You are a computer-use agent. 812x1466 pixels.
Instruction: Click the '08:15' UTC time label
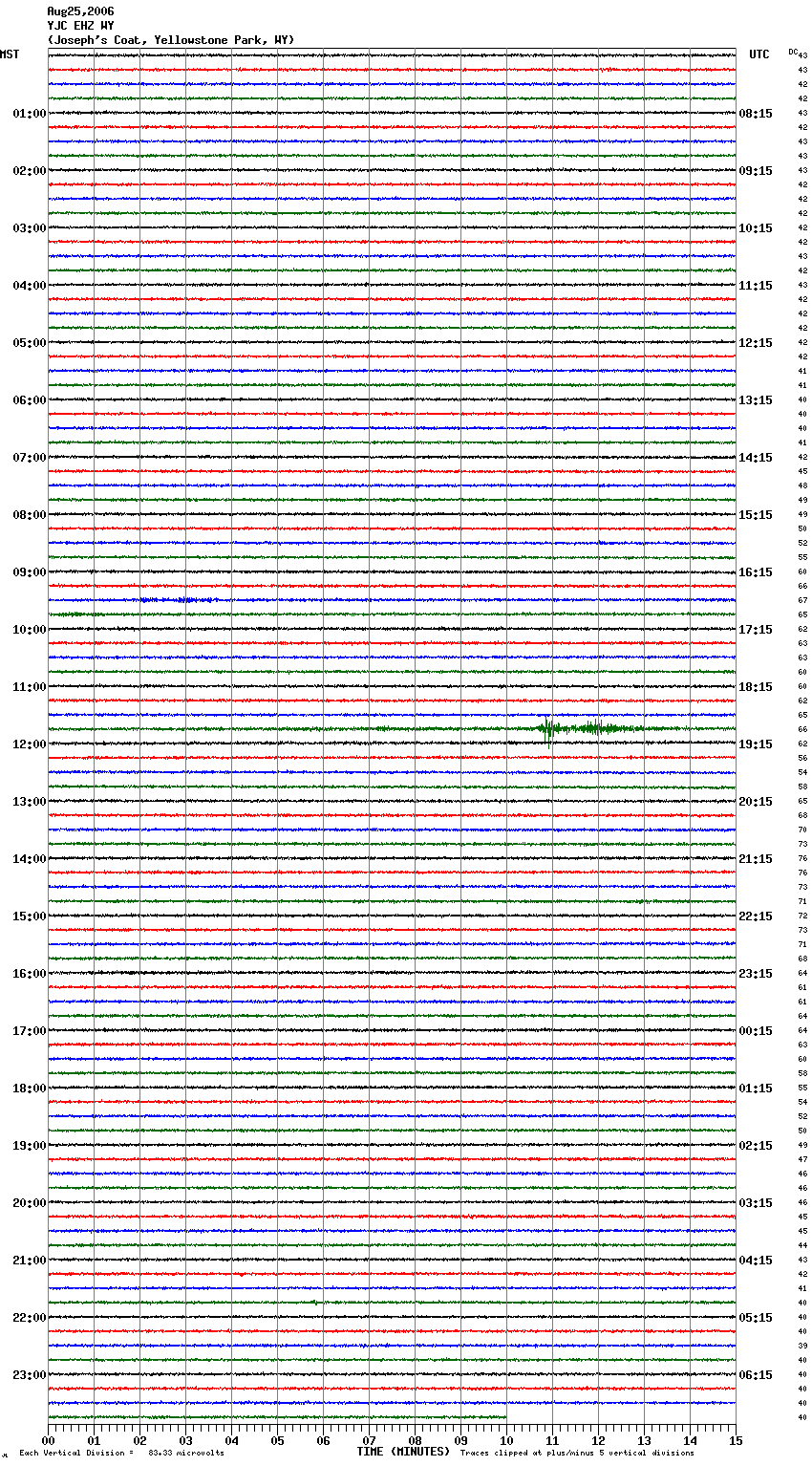[756, 114]
